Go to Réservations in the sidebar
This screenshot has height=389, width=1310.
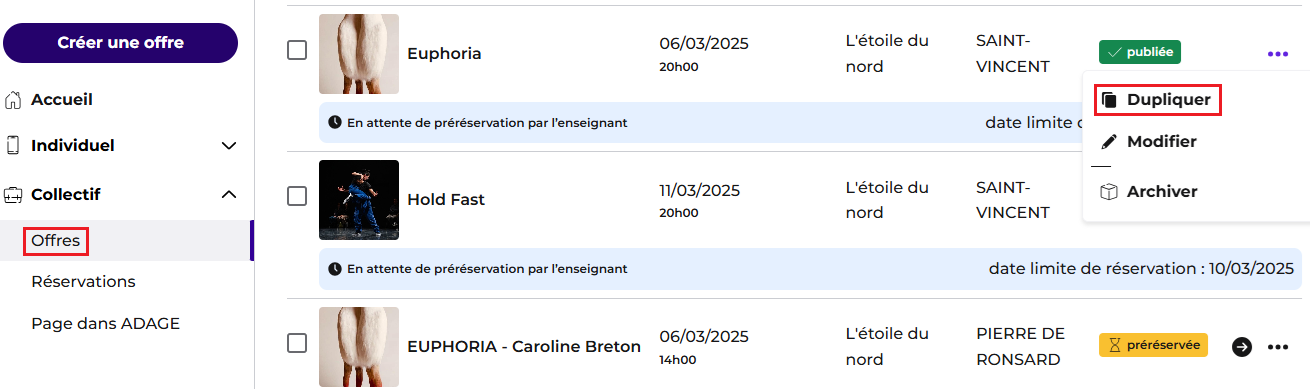(83, 281)
